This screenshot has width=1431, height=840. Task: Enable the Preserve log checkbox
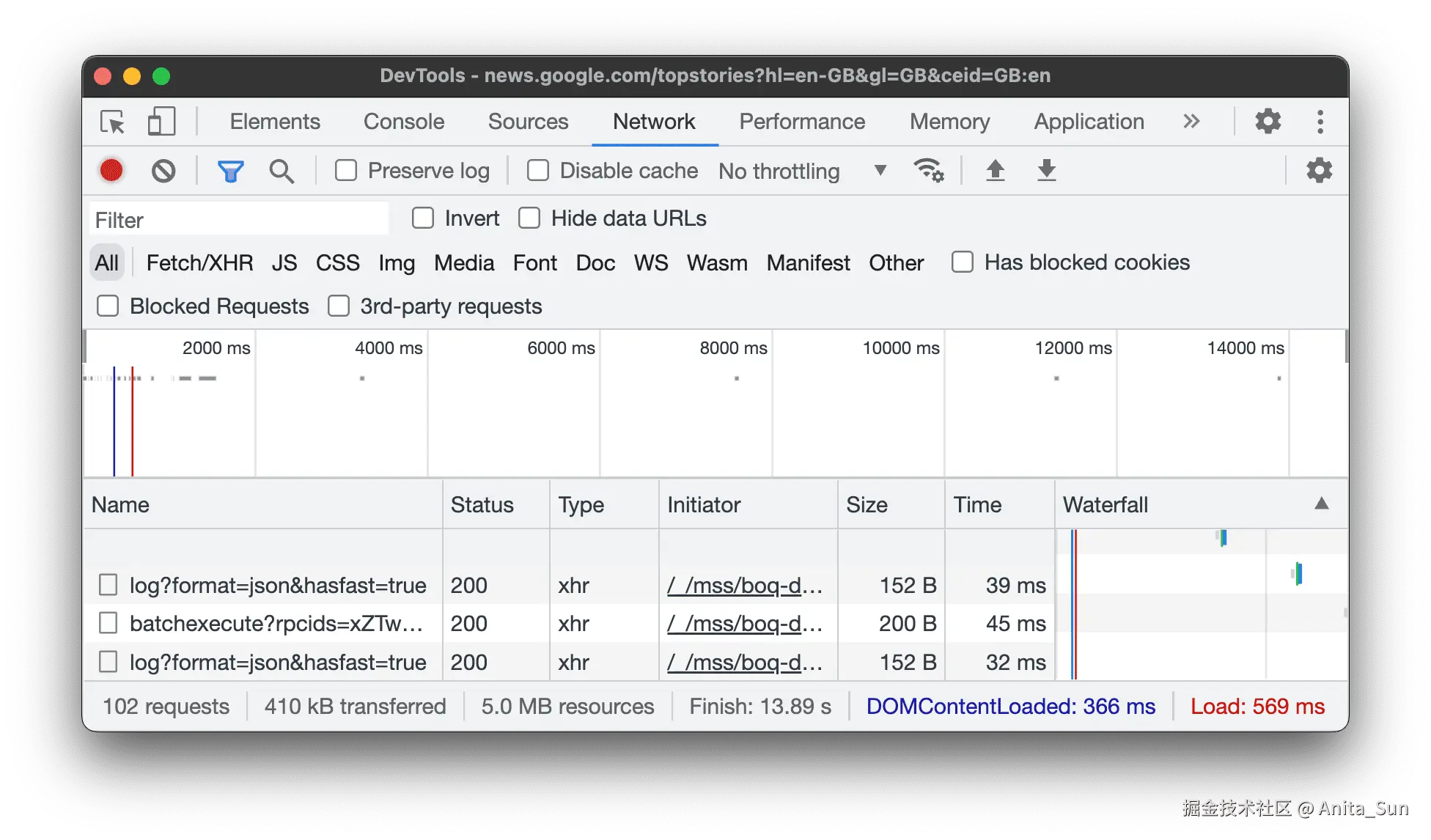pyautogui.click(x=346, y=171)
